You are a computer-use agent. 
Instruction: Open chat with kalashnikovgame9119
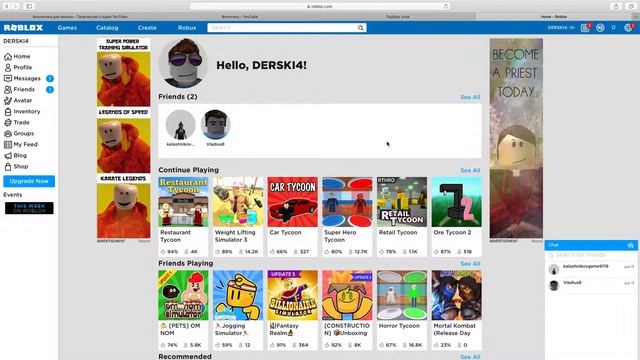(x=591, y=269)
